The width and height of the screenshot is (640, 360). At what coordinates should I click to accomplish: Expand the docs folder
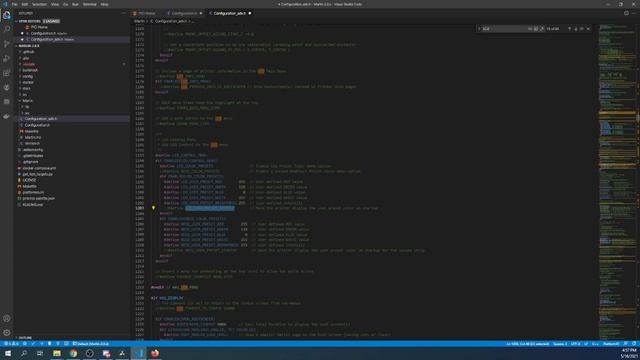click(26, 89)
